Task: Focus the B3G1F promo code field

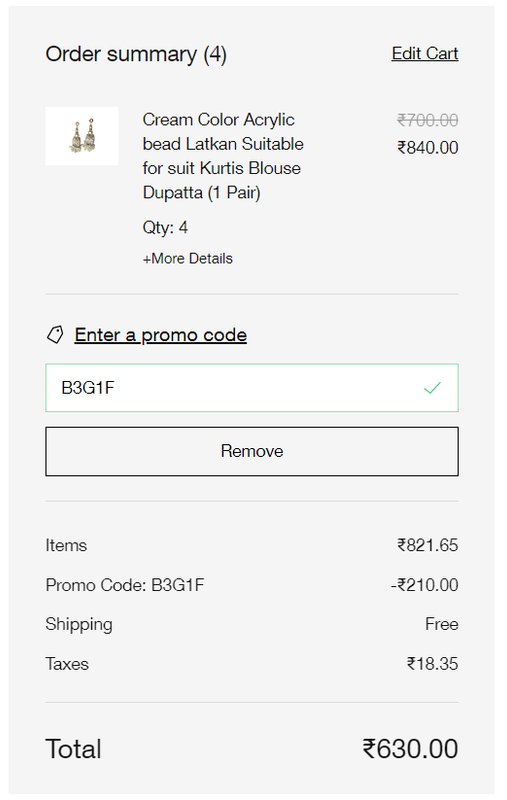Action: pyautogui.click(x=252, y=388)
